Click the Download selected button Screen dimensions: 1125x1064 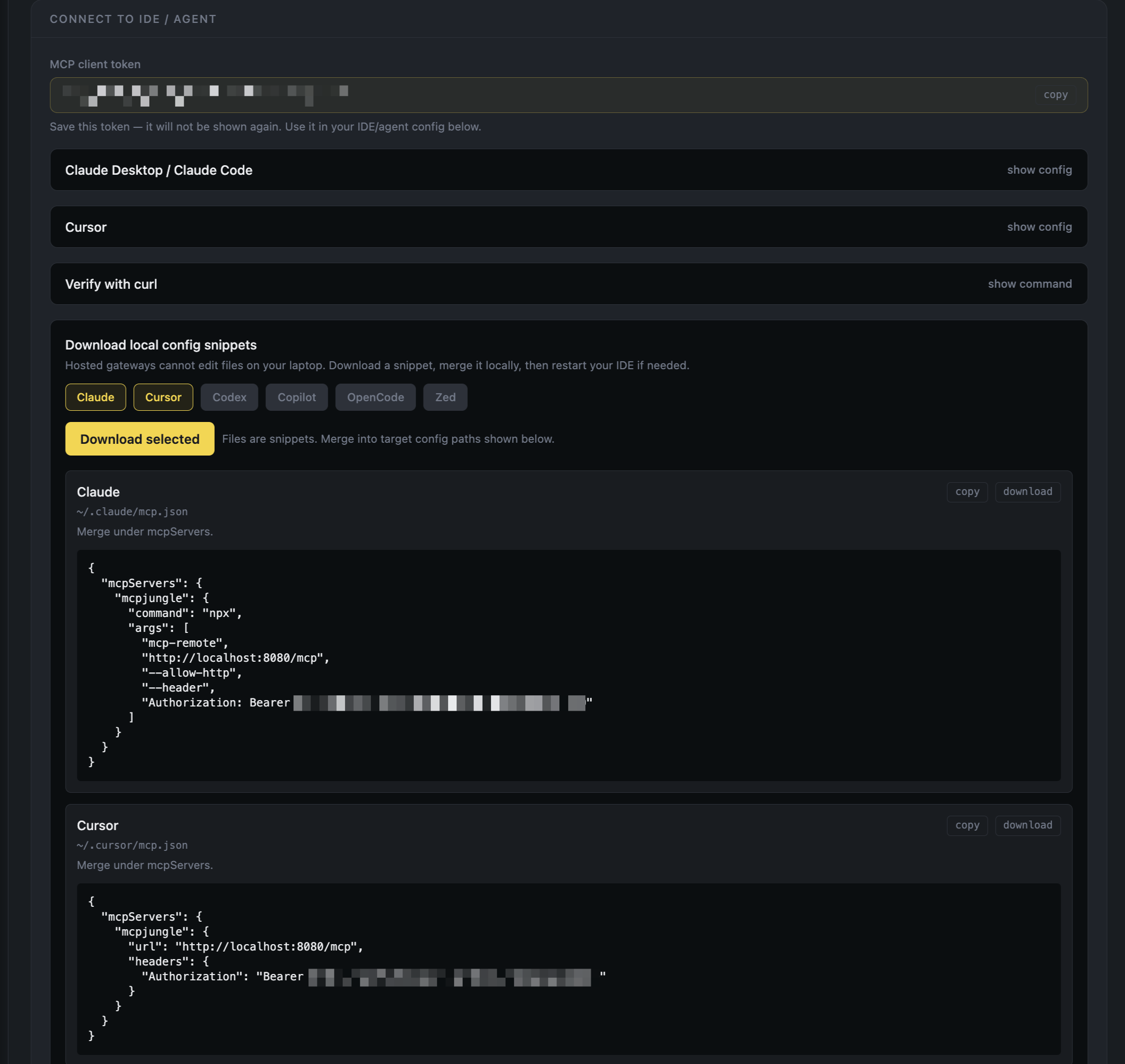pyautogui.click(x=140, y=438)
